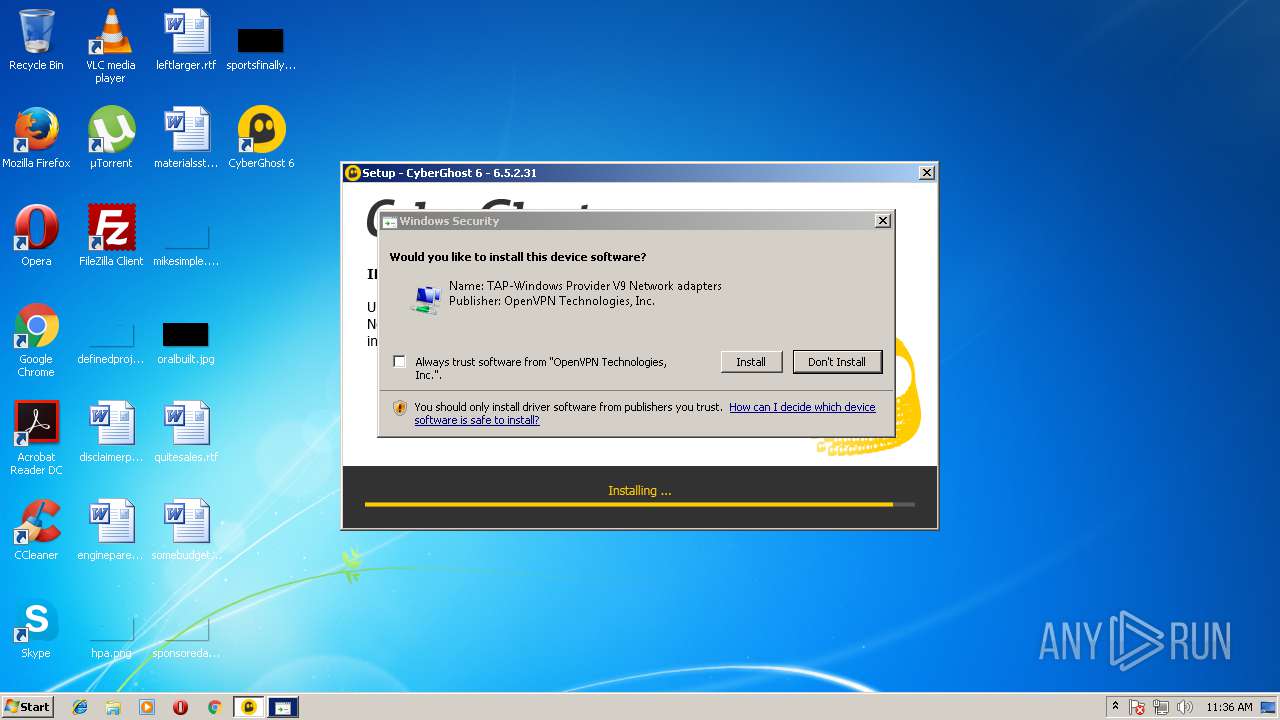Screen dimensions: 1280x720
Task: Open Windows Explorer folder in taskbar
Action: point(113,707)
